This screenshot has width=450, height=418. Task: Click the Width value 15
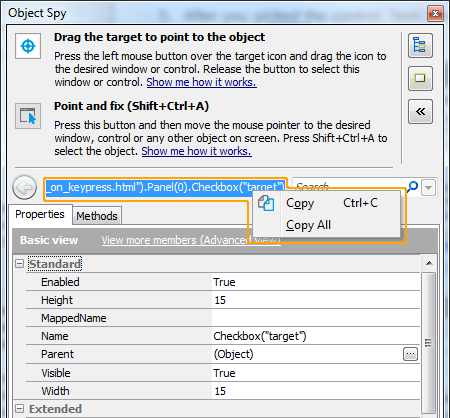pos(220,391)
